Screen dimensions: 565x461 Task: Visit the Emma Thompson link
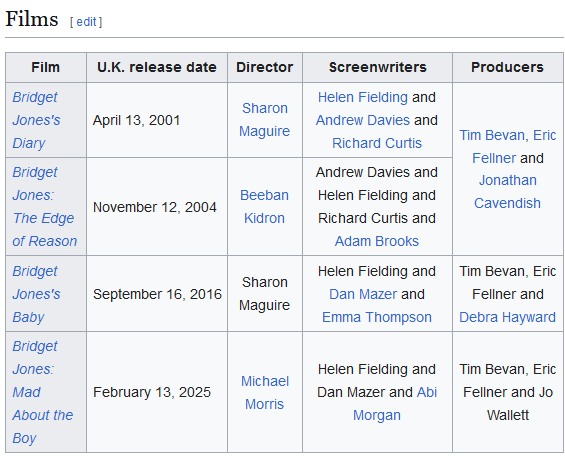point(377,318)
